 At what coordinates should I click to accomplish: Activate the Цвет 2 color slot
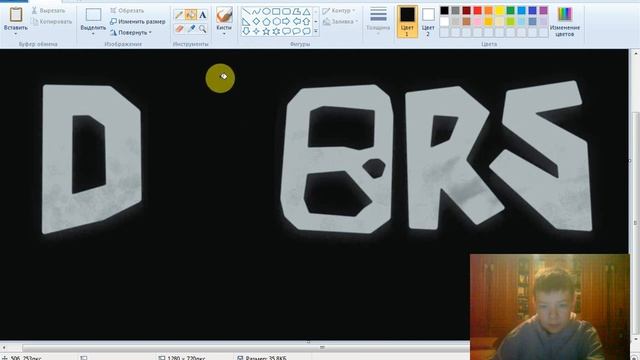click(428, 22)
